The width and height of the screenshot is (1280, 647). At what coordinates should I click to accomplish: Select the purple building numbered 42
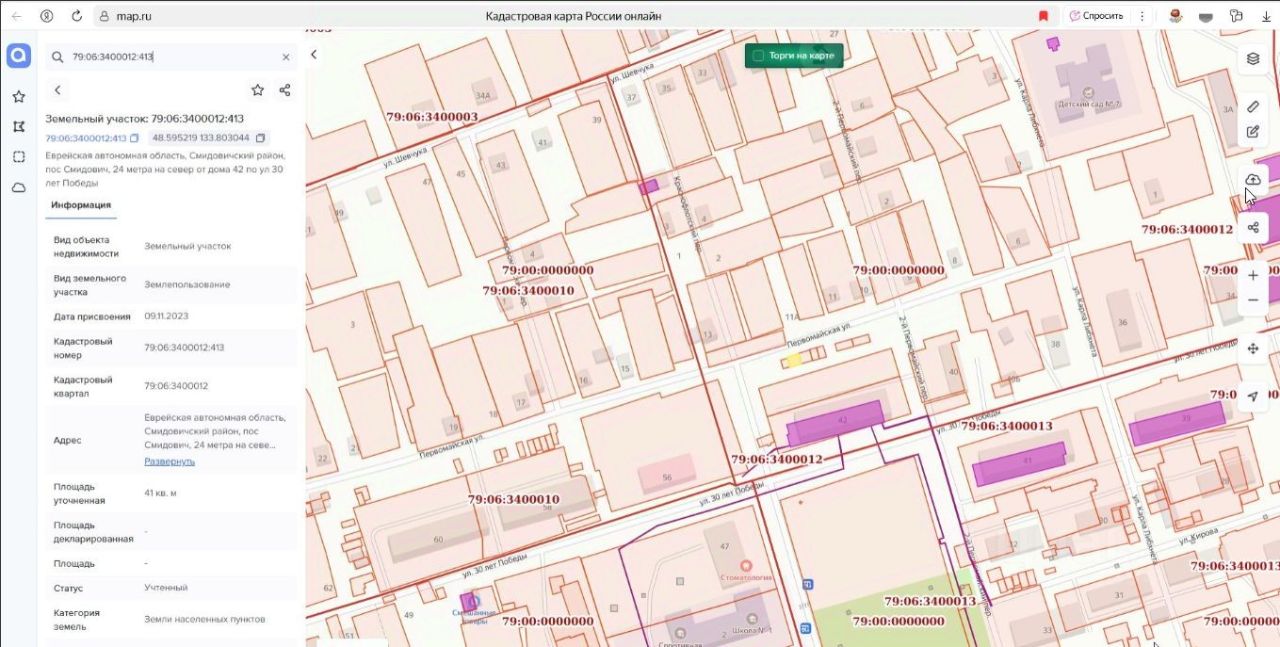[x=835, y=423]
